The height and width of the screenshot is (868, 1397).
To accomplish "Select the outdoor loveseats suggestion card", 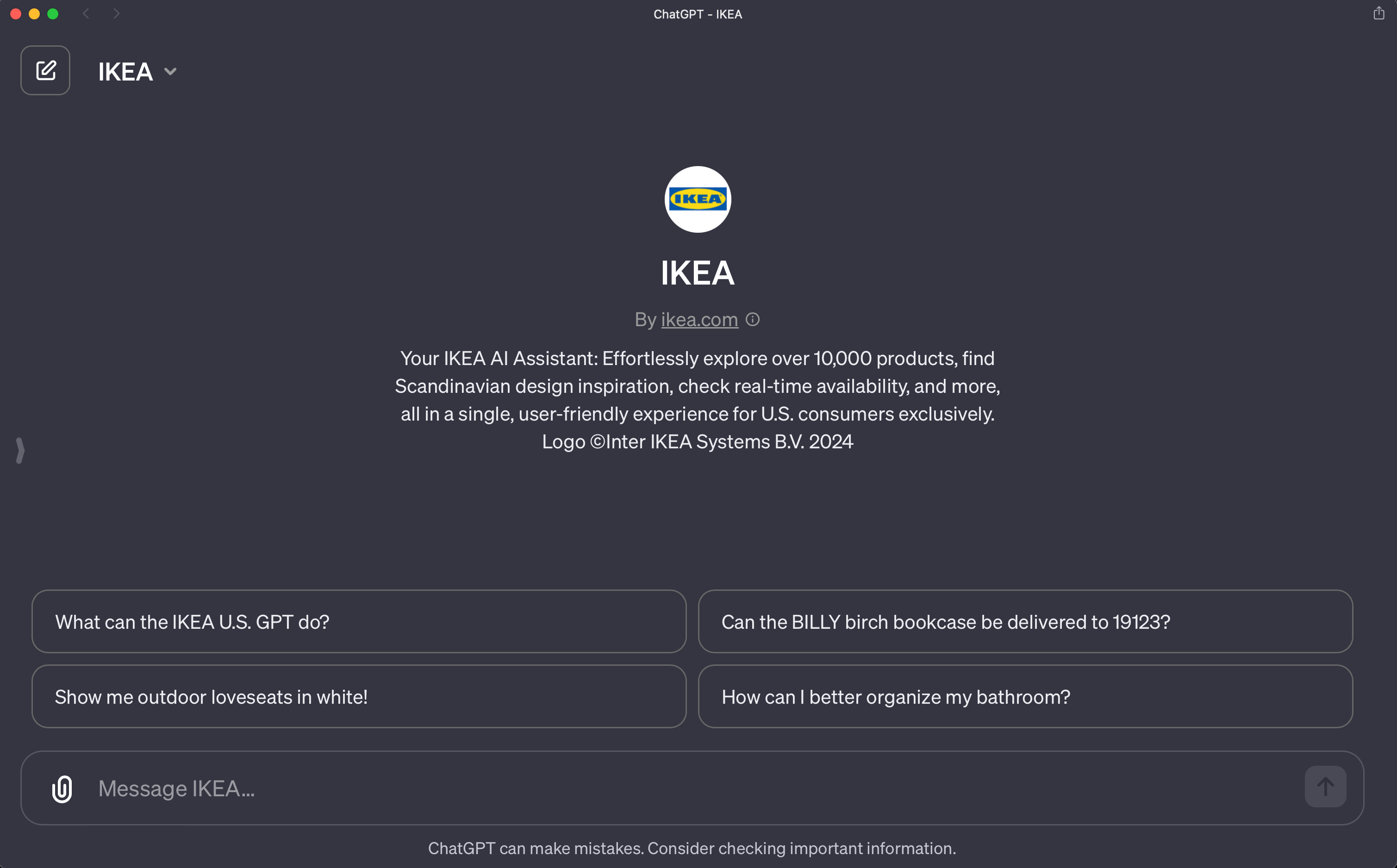I will [x=360, y=696].
